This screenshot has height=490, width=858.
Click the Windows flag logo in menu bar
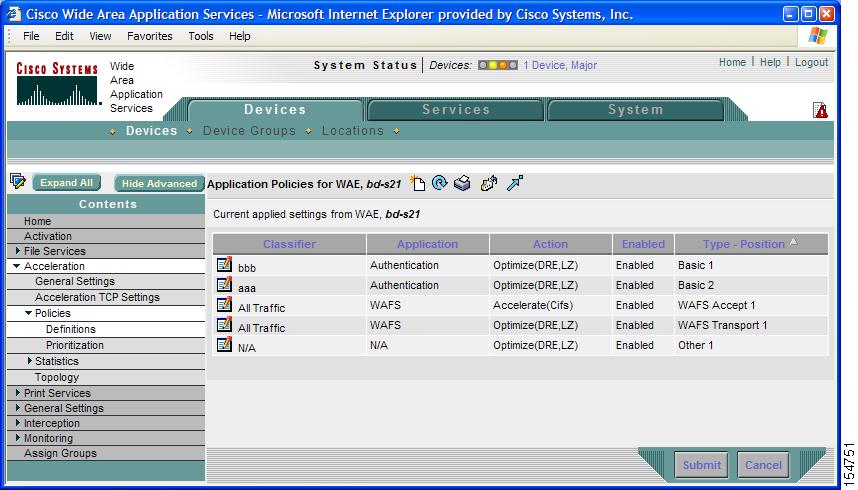pyautogui.click(x=818, y=36)
